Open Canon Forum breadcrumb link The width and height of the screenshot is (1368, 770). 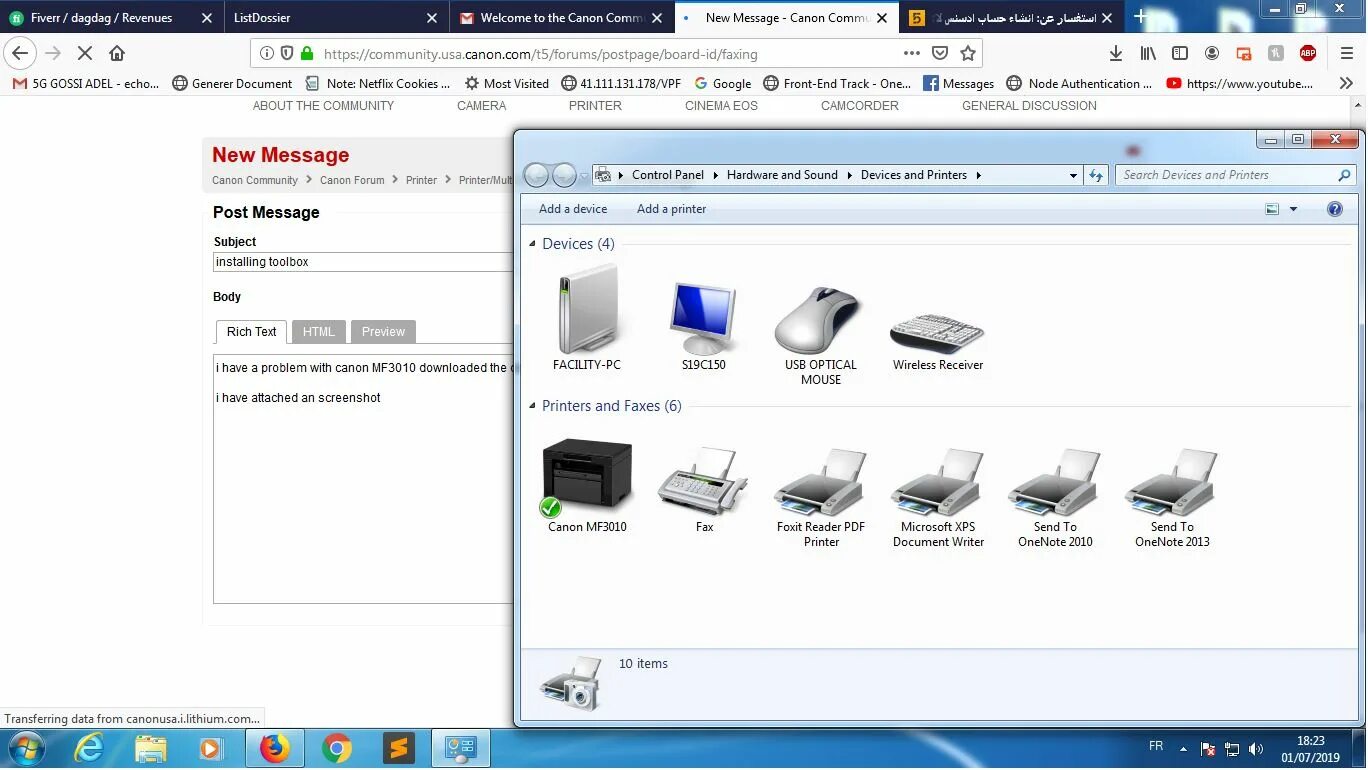click(352, 180)
